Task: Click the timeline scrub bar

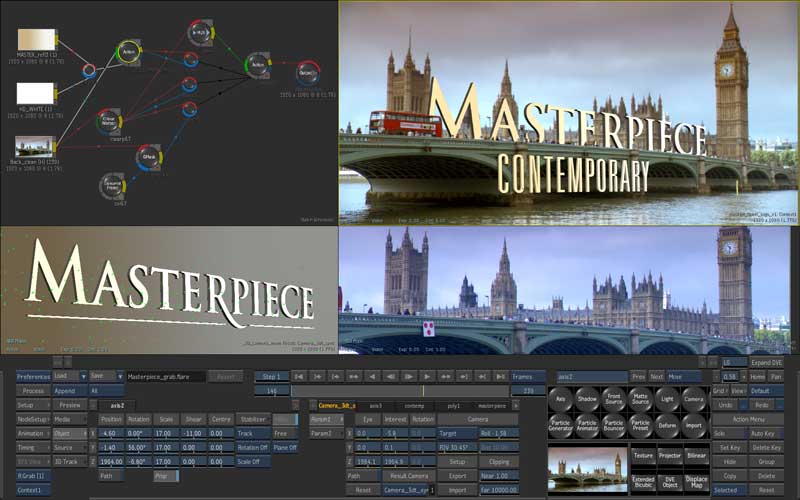Action: [x=400, y=391]
